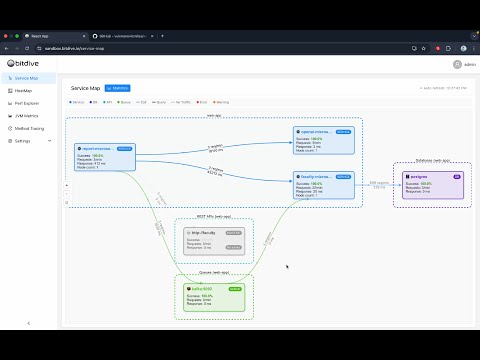480x360 pixels.
Task: Open HeatMap page in the sidebar
Action: click(29, 91)
